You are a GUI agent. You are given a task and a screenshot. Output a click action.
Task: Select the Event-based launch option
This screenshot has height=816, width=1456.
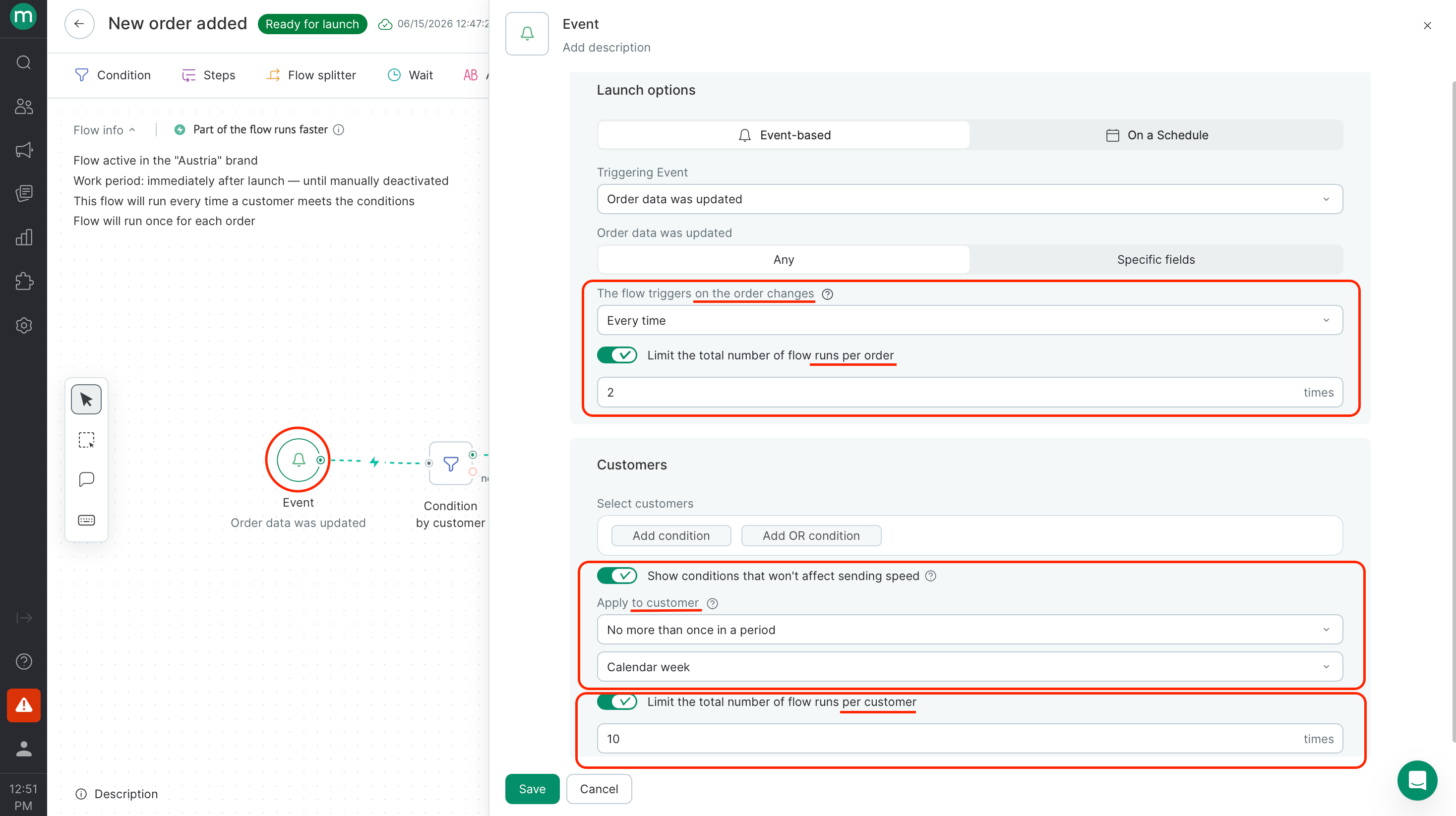(x=784, y=135)
